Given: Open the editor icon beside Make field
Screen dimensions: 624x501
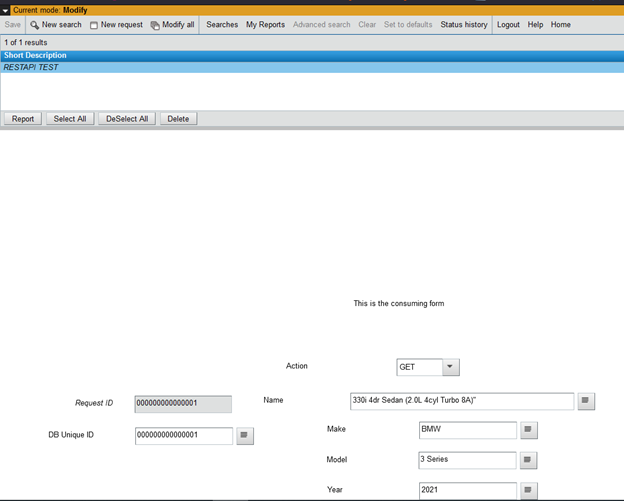Looking at the screenshot, I should 528,430.
